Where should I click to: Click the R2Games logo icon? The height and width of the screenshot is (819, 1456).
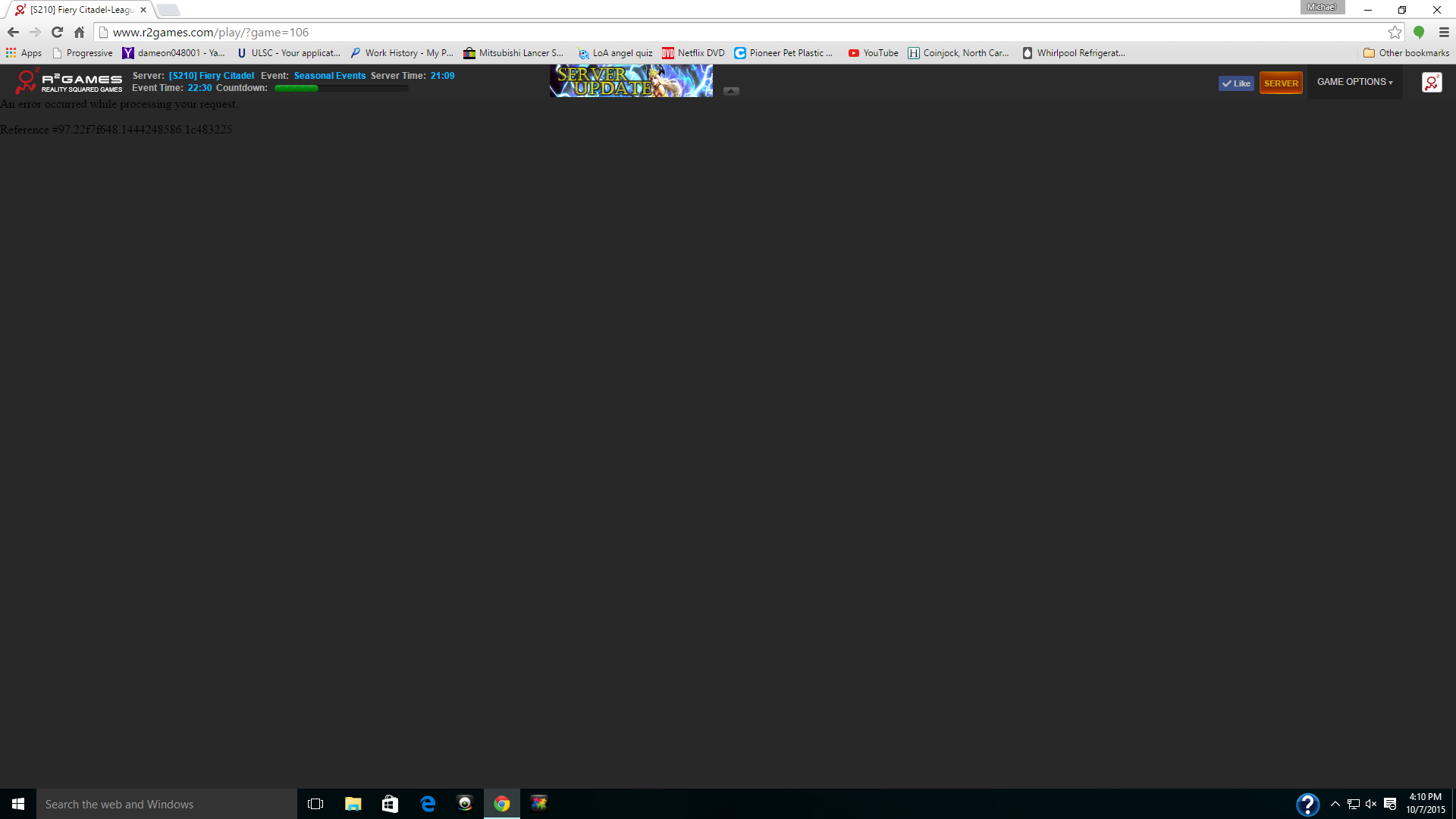27,80
